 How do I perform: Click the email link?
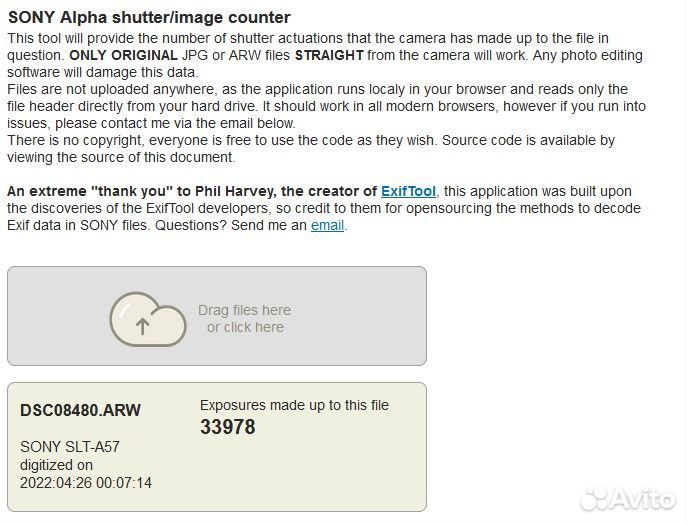point(327,225)
